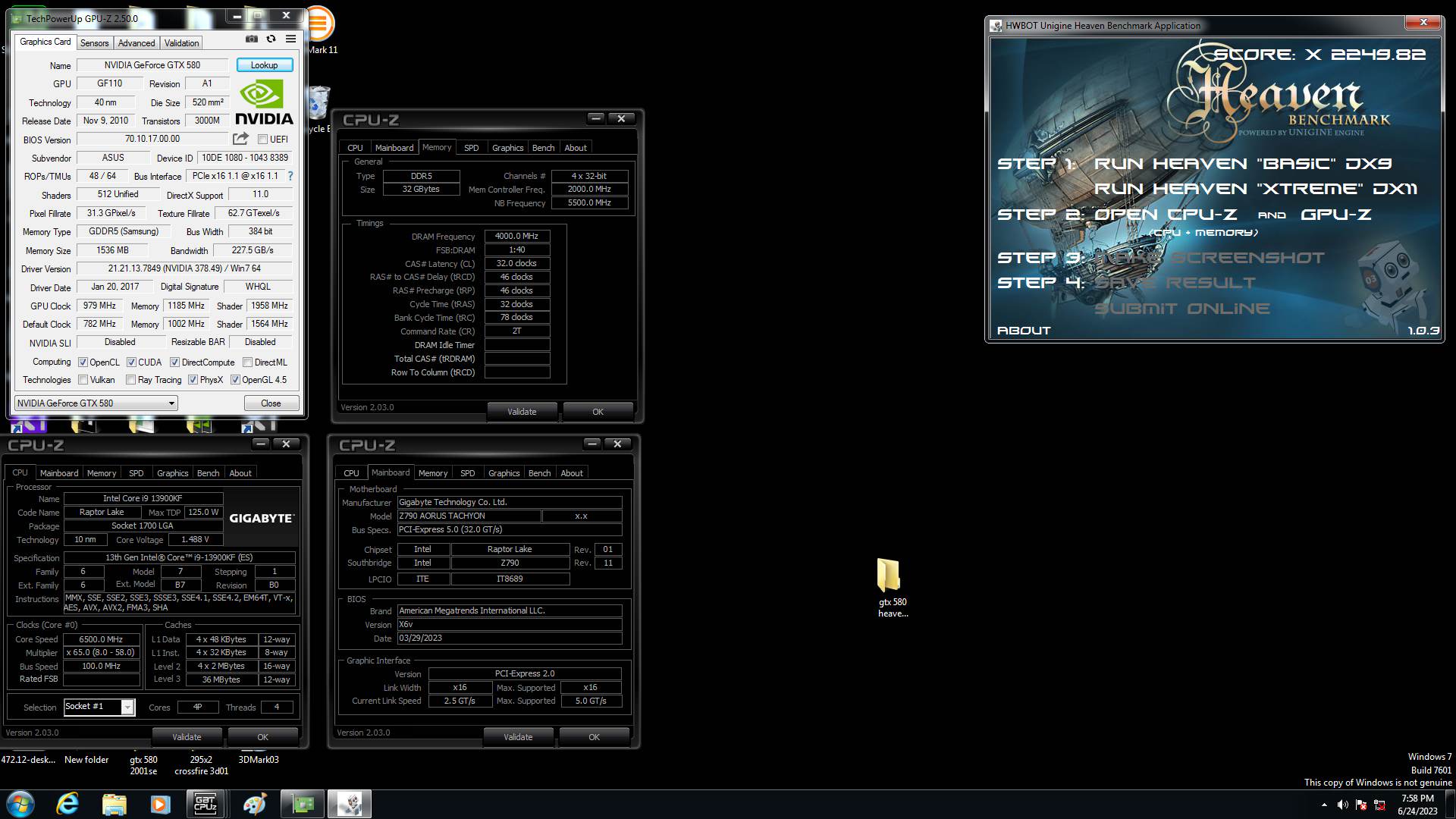The image size is (1456, 819).
Task: Open the Socket #1 selection dropdown
Action: (99, 707)
